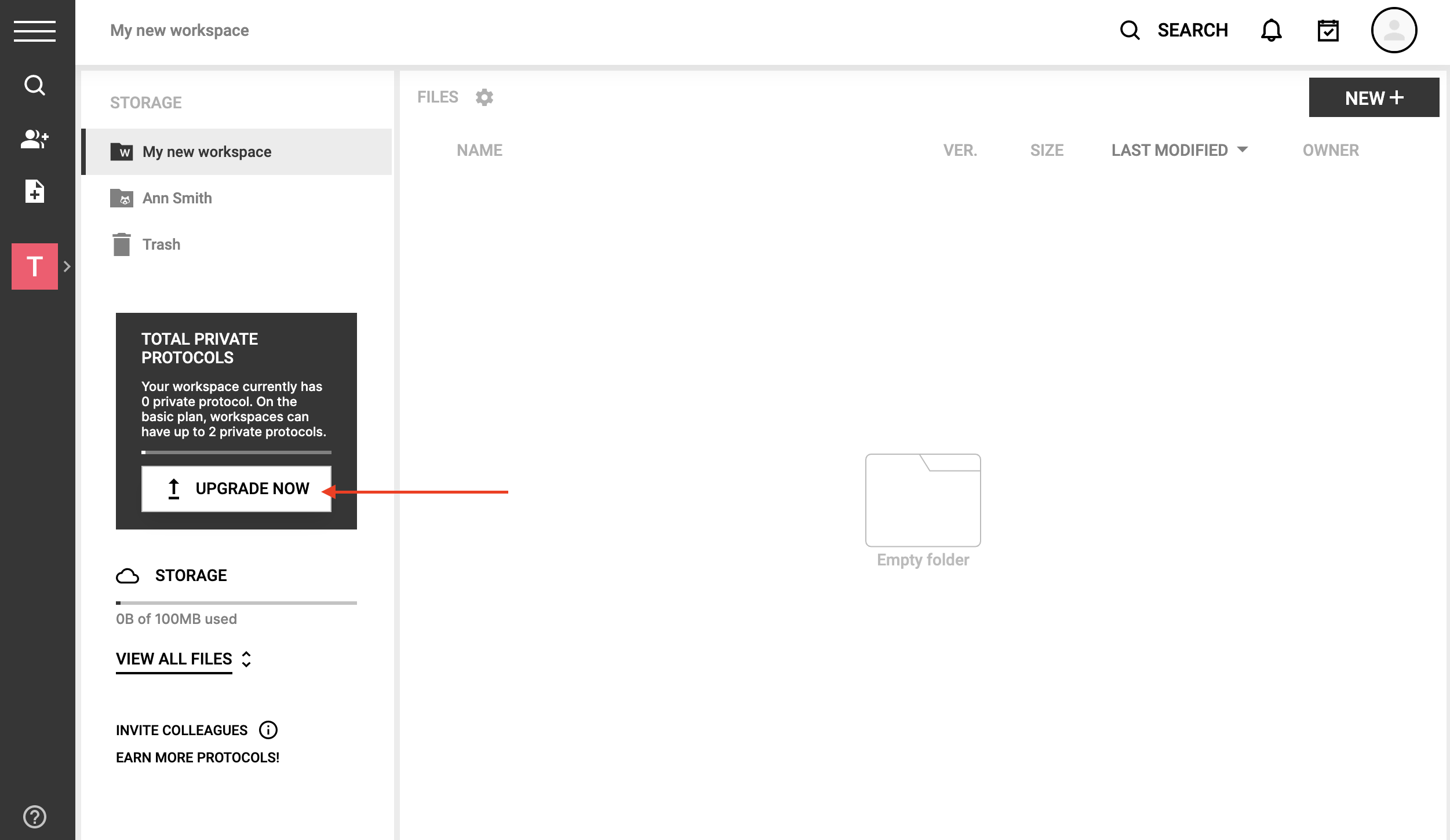Click the help question mark icon
Image resolution: width=1450 pixels, height=840 pixels.
[x=35, y=817]
